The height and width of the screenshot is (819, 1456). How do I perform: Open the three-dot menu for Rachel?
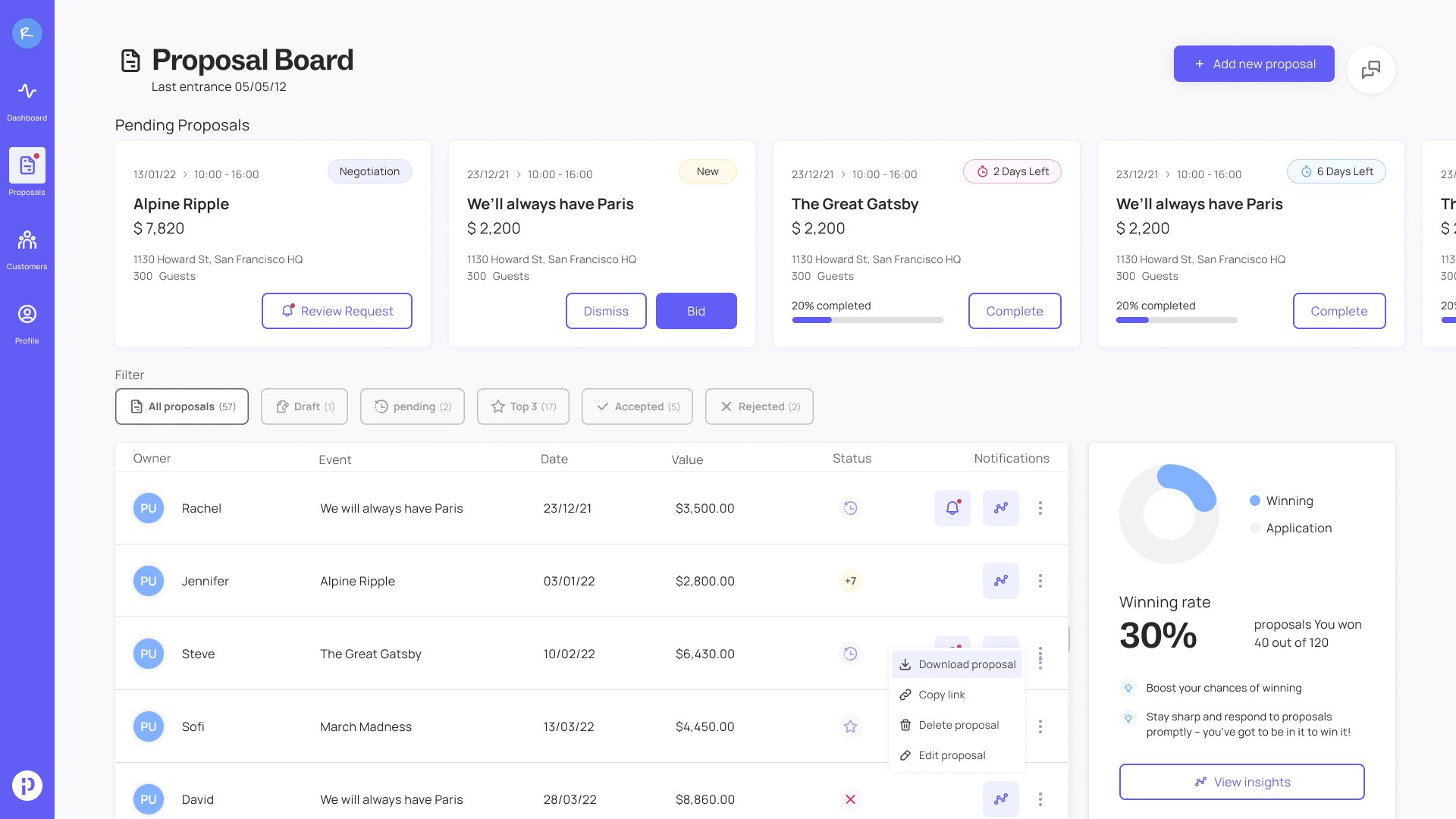(x=1040, y=508)
